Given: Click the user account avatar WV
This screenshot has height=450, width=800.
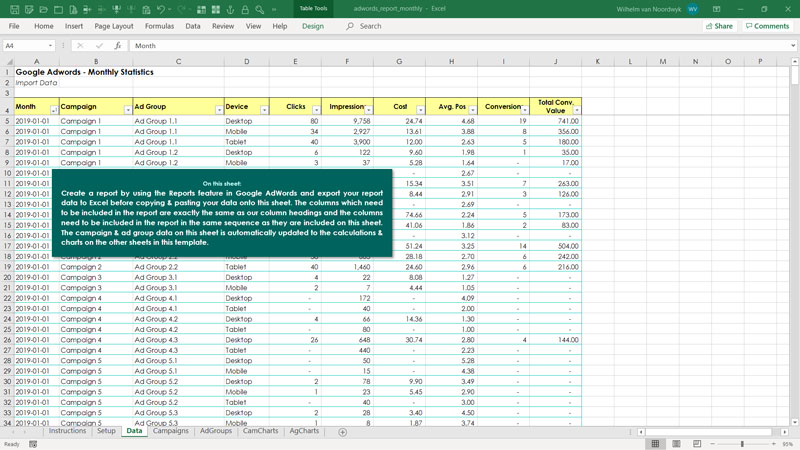Looking at the screenshot, I should click(x=692, y=9).
